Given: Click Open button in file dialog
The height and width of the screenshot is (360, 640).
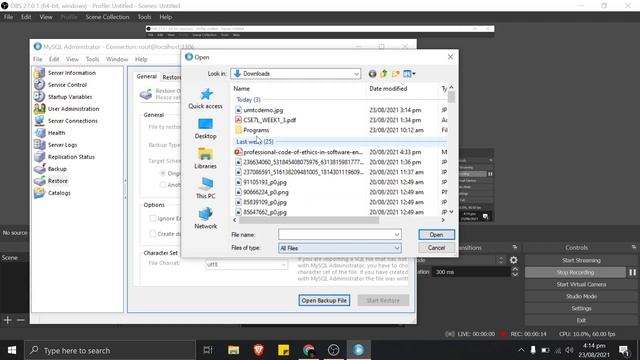Looking at the screenshot, I should tap(436, 235).
